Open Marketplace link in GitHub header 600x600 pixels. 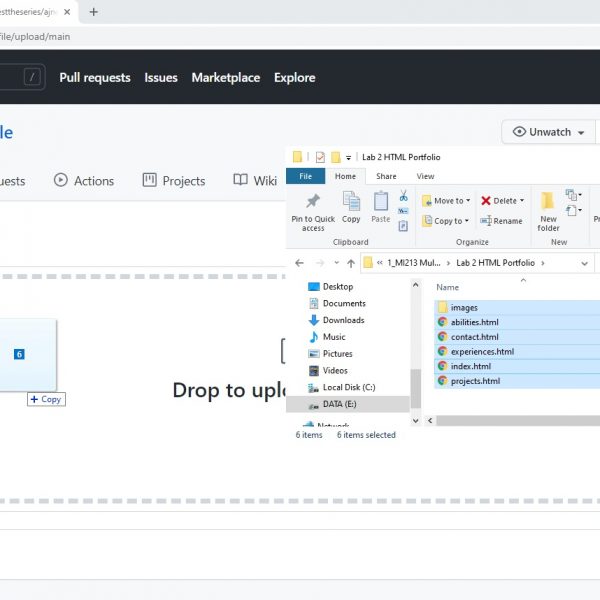click(225, 78)
